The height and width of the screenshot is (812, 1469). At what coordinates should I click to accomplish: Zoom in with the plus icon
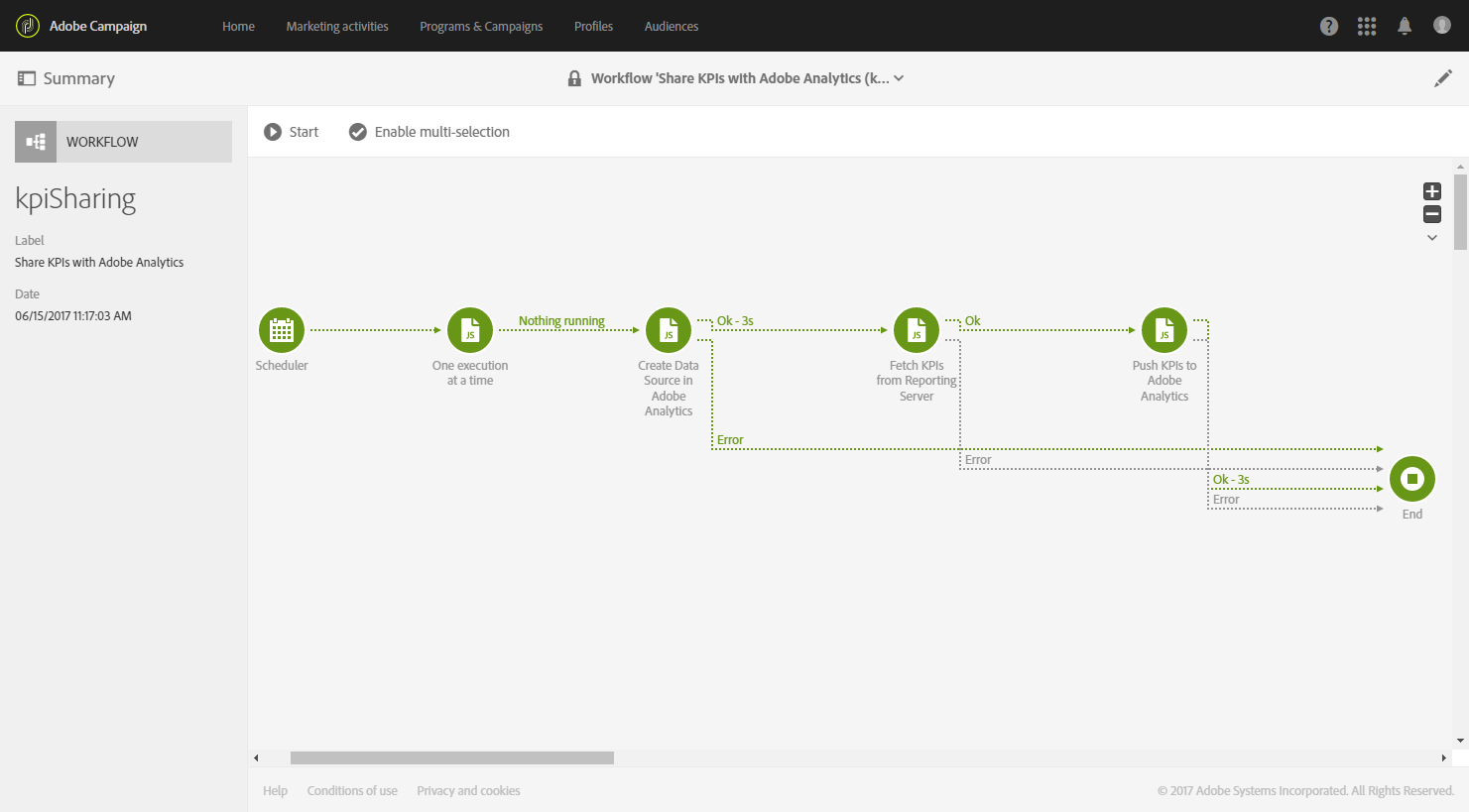pyautogui.click(x=1432, y=191)
